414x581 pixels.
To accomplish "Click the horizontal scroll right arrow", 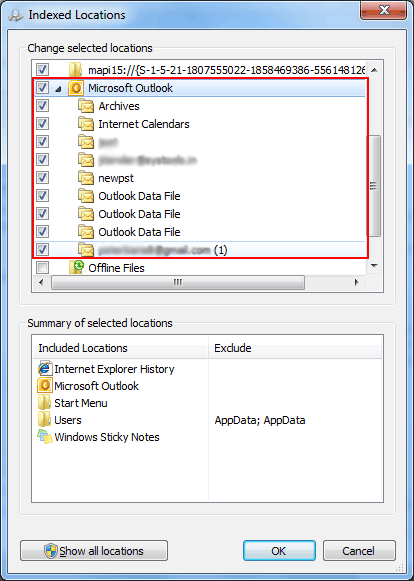I will point(357,283).
